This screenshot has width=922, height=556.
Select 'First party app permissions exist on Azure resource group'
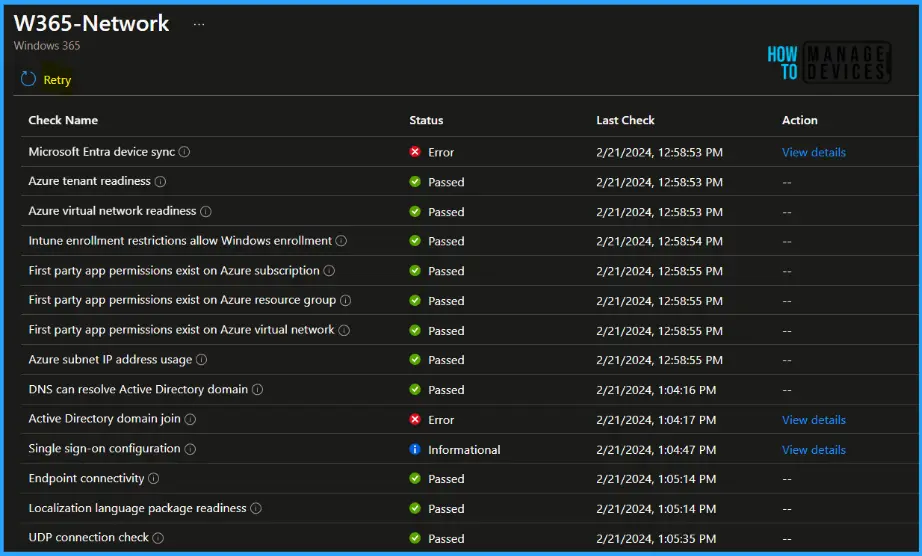click(182, 300)
